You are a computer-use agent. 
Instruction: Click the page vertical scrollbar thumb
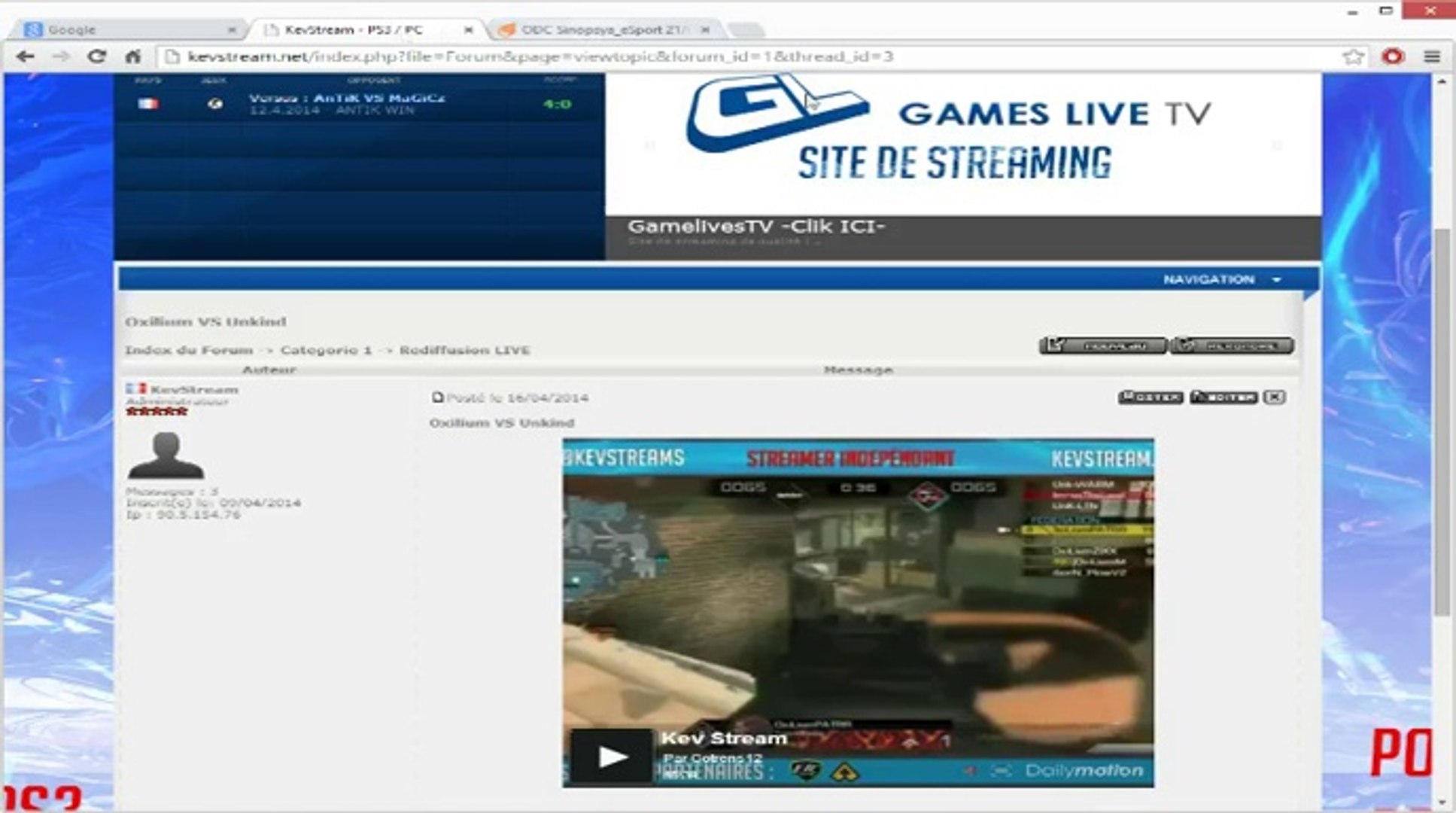coord(1442,422)
